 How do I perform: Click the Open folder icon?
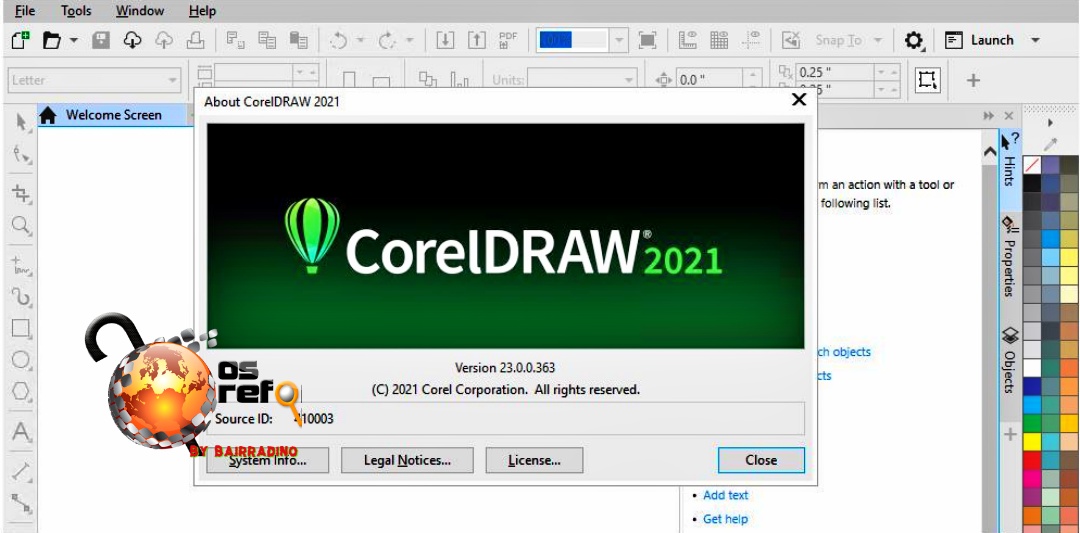(52, 41)
